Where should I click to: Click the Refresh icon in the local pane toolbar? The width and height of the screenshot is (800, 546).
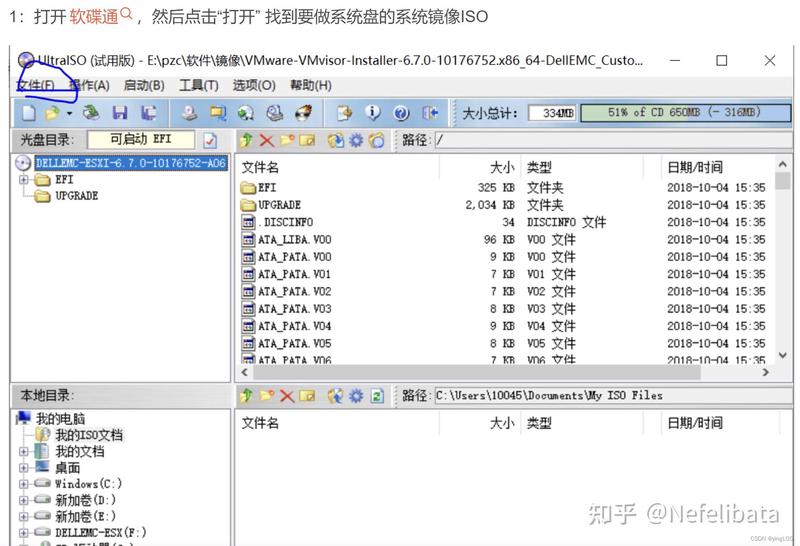click(377, 395)
